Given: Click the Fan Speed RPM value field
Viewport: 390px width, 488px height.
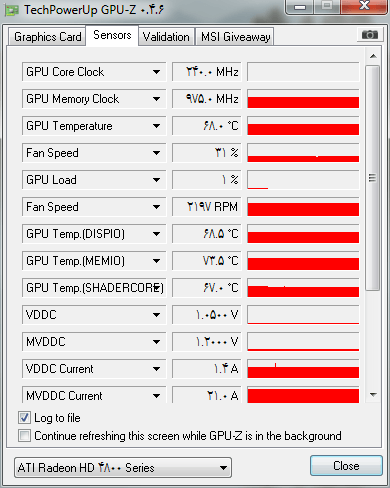Looking at the screenshot, I should pyautogui.click(x=207, y=207).
